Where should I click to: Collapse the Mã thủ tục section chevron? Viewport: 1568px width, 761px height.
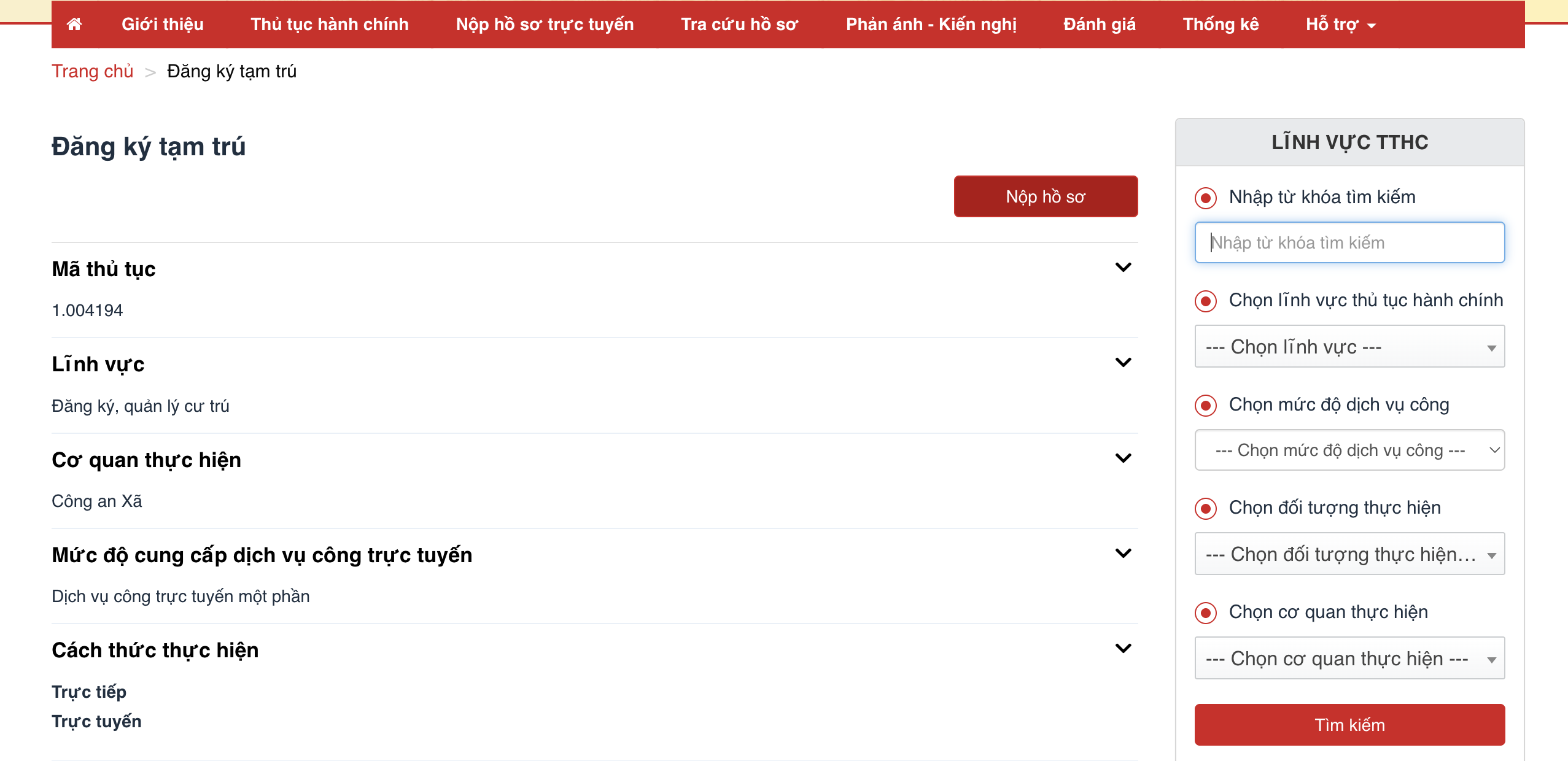pos(1123,268)
